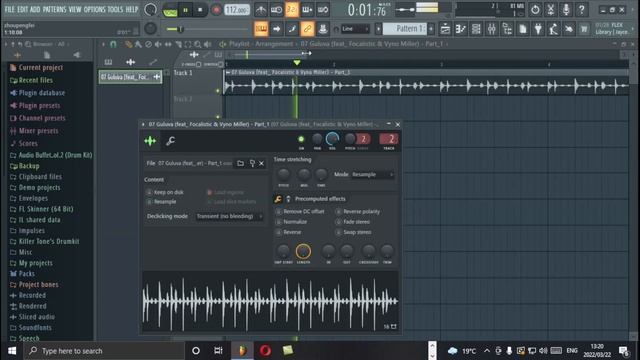Click the taskbar search box
Viewport: 640px width, 360px height.
[104, 351]
